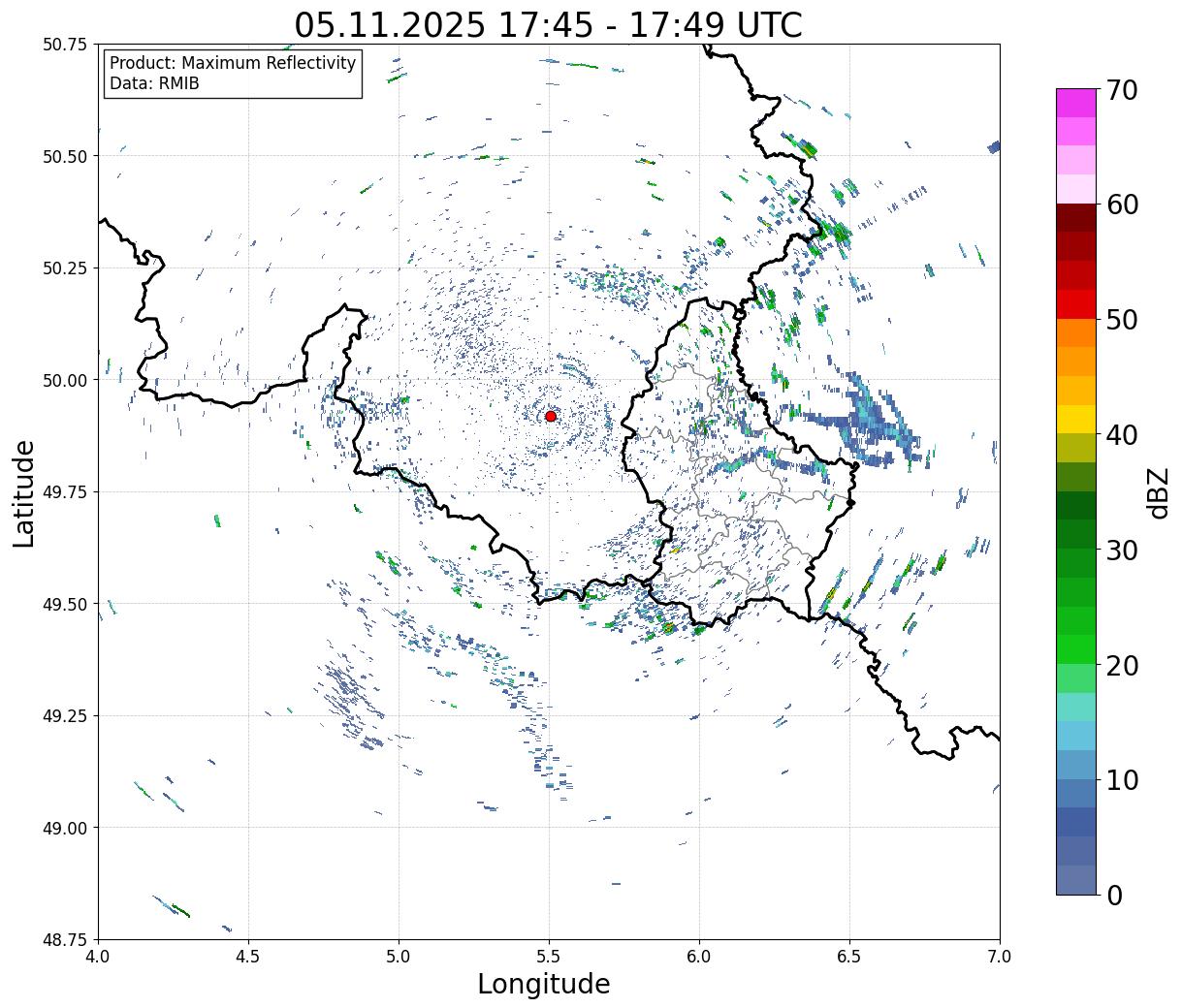
Task: Click the bright green colorbar segment above 20
Action: click(1076, 648)
